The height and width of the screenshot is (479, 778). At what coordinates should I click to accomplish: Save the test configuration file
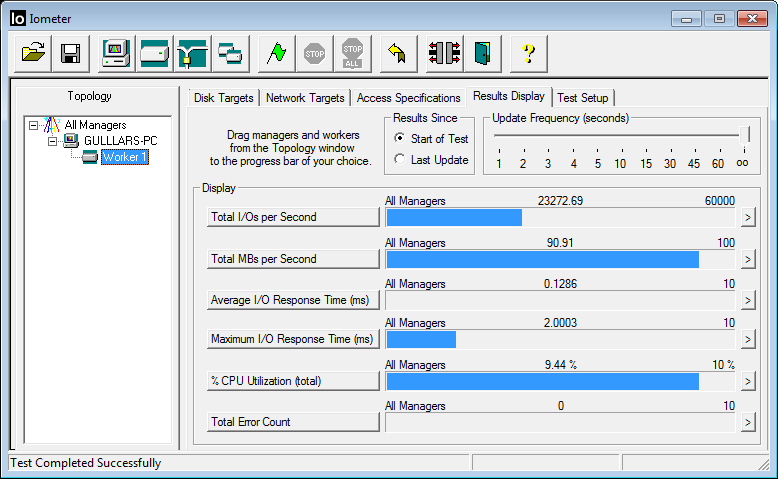coord(70,53)
